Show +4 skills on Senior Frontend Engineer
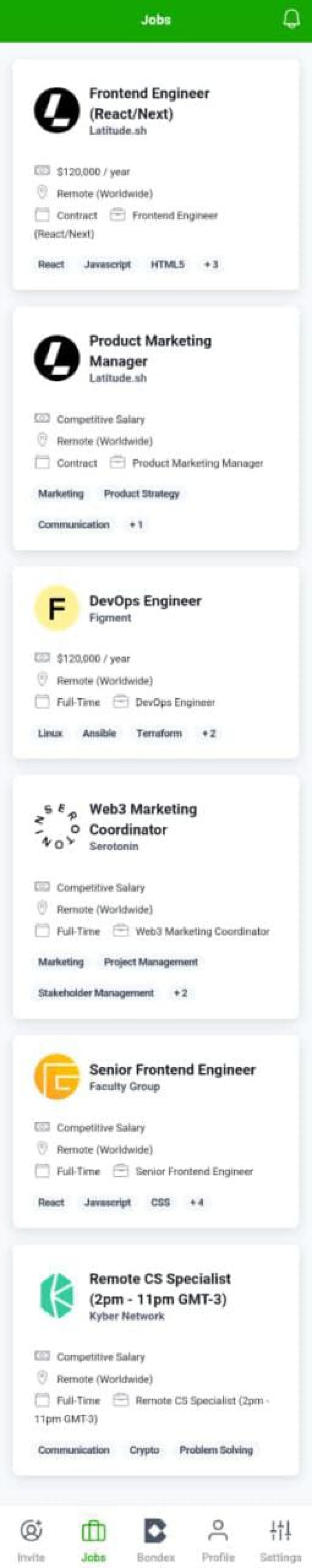312x1568 pixels. (x=197, y=1202)
